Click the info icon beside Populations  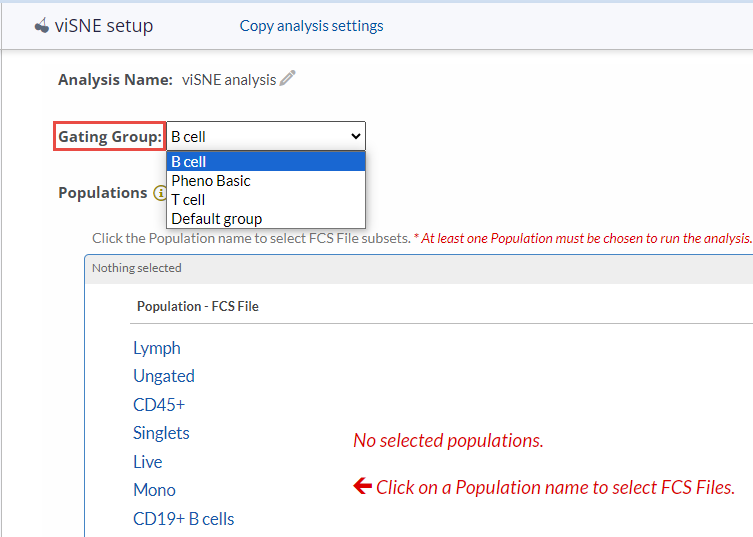(159, 193)
